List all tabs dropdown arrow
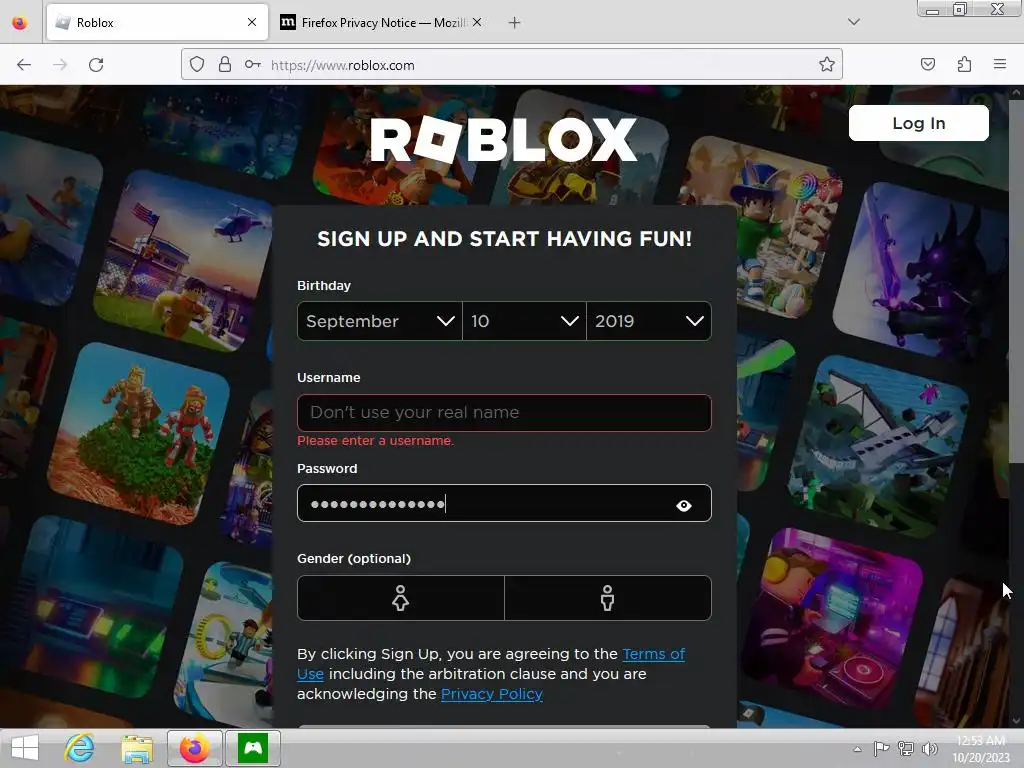 click(x=854, y=22)
